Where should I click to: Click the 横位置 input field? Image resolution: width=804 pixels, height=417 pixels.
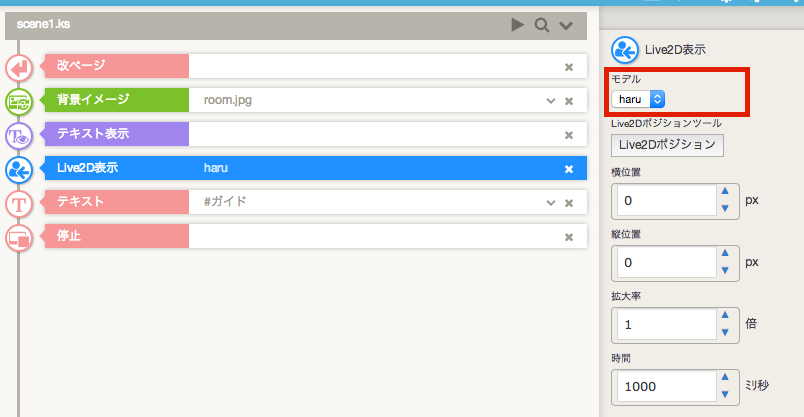coord(663,200)
